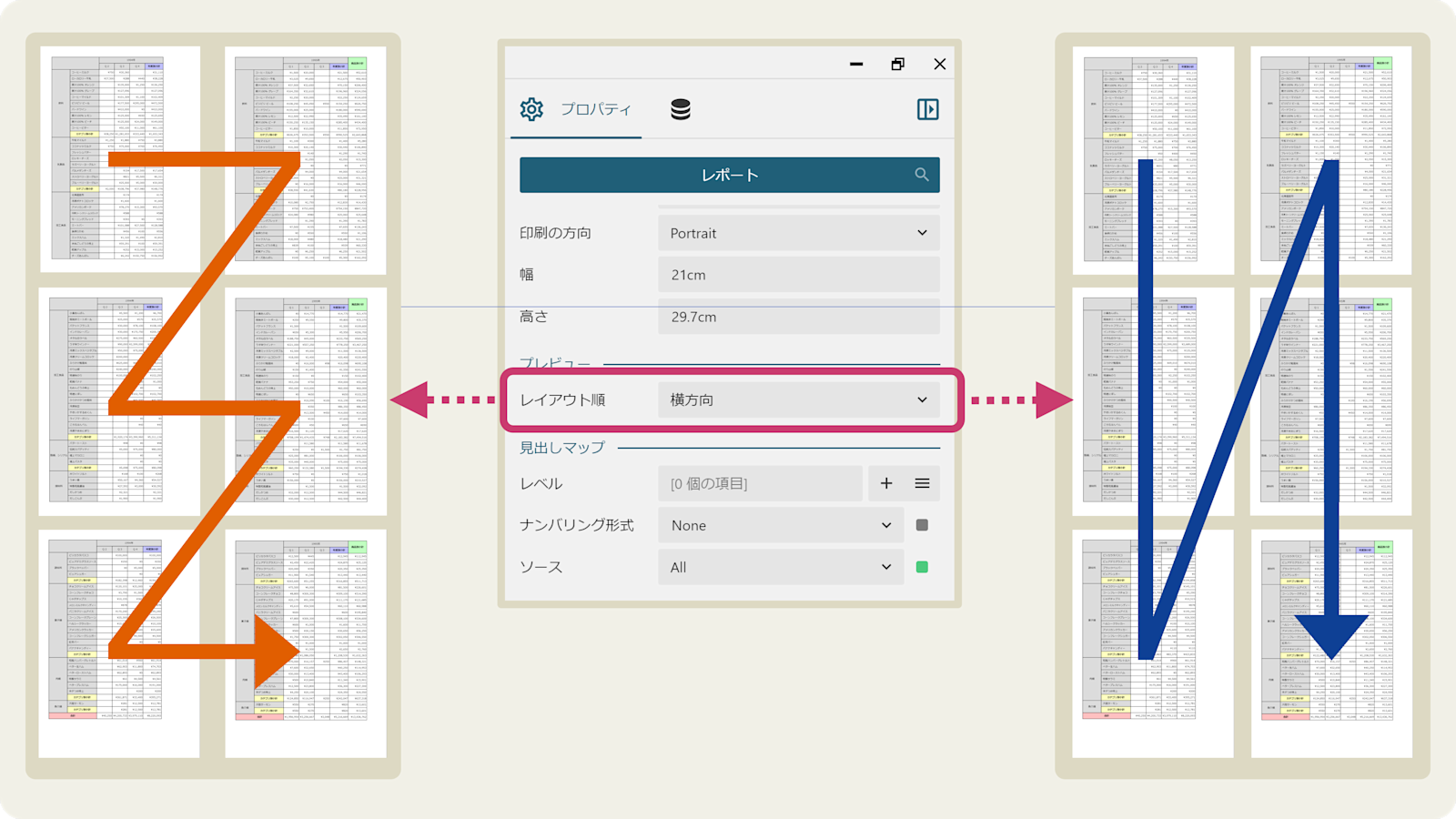The image size is (1456, 819).
Task: Open the レイアウト順 横方向 dropdown
Action: click(799, 399)
